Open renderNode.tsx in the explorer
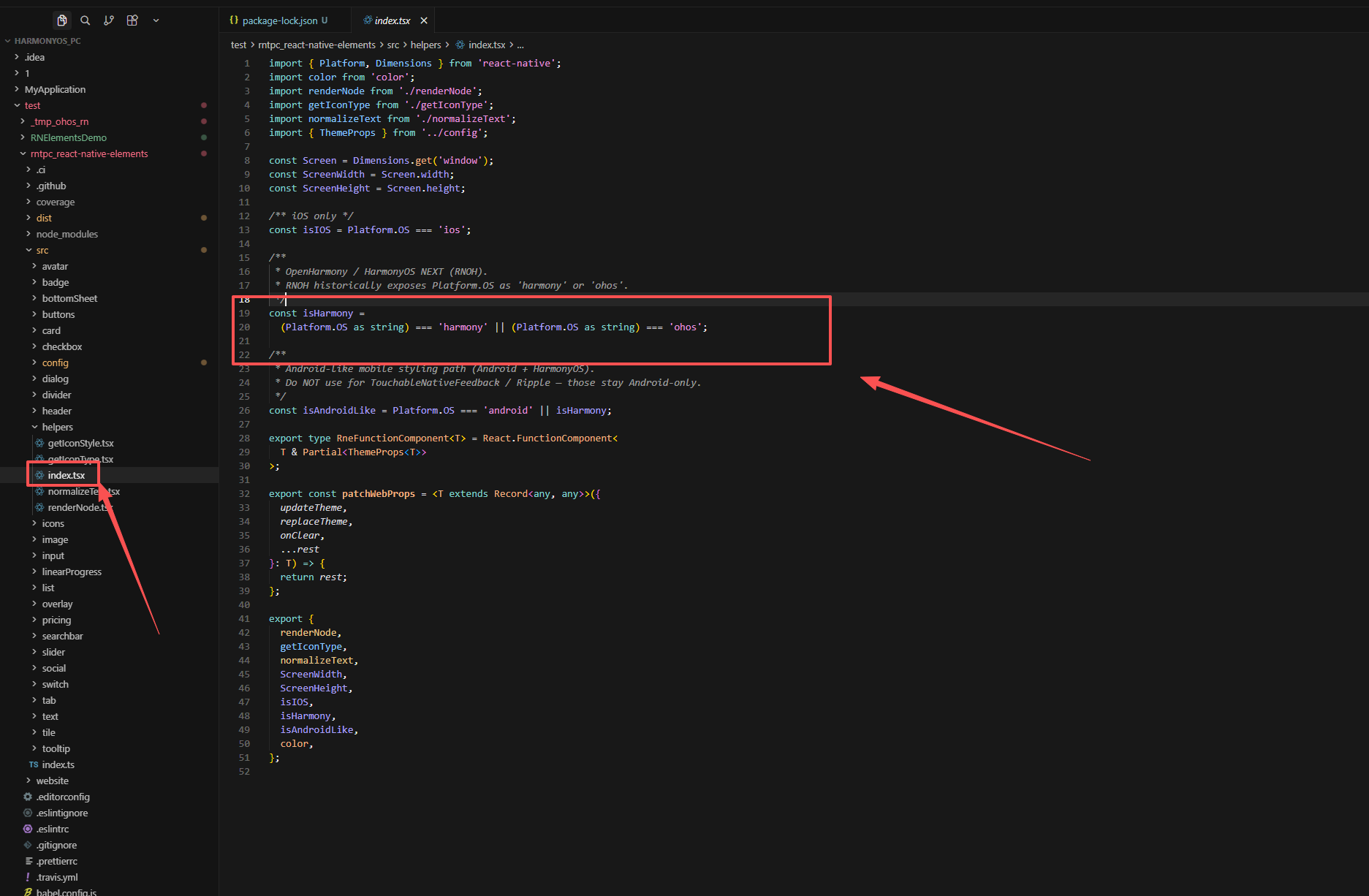 [x=78, y=507]
